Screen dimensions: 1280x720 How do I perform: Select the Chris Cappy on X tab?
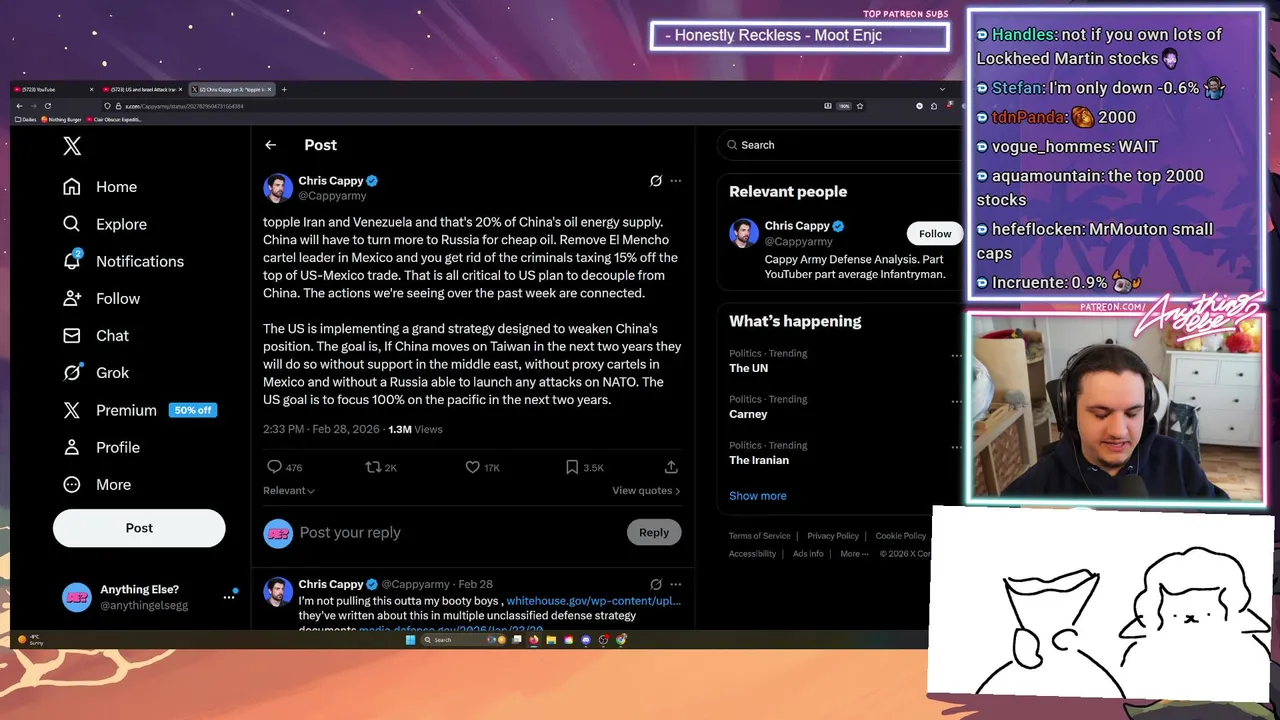click(231, 90)
